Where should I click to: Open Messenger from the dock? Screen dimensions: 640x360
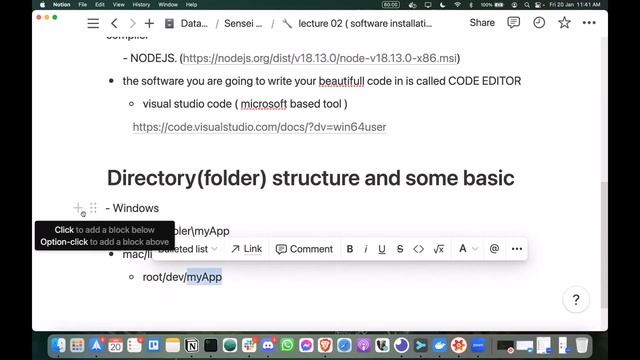[x=306, y=346]
